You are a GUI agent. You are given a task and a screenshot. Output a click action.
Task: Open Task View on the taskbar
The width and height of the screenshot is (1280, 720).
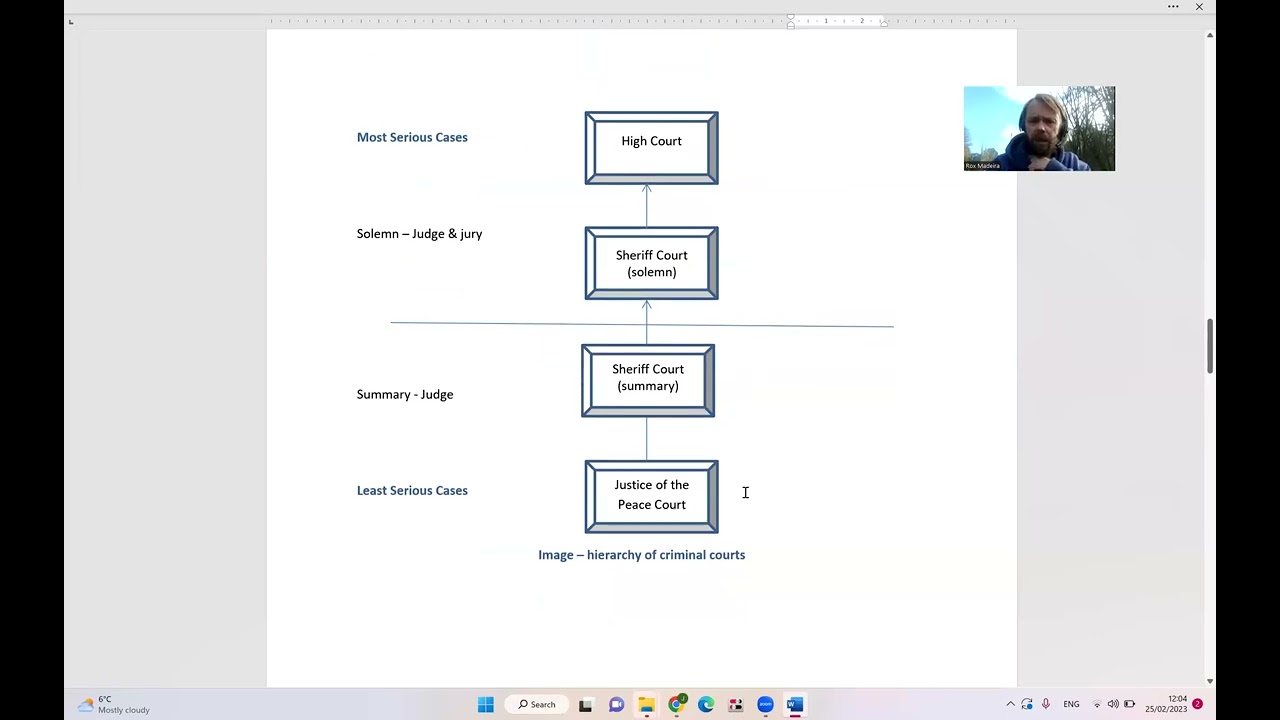coord(586,704)
